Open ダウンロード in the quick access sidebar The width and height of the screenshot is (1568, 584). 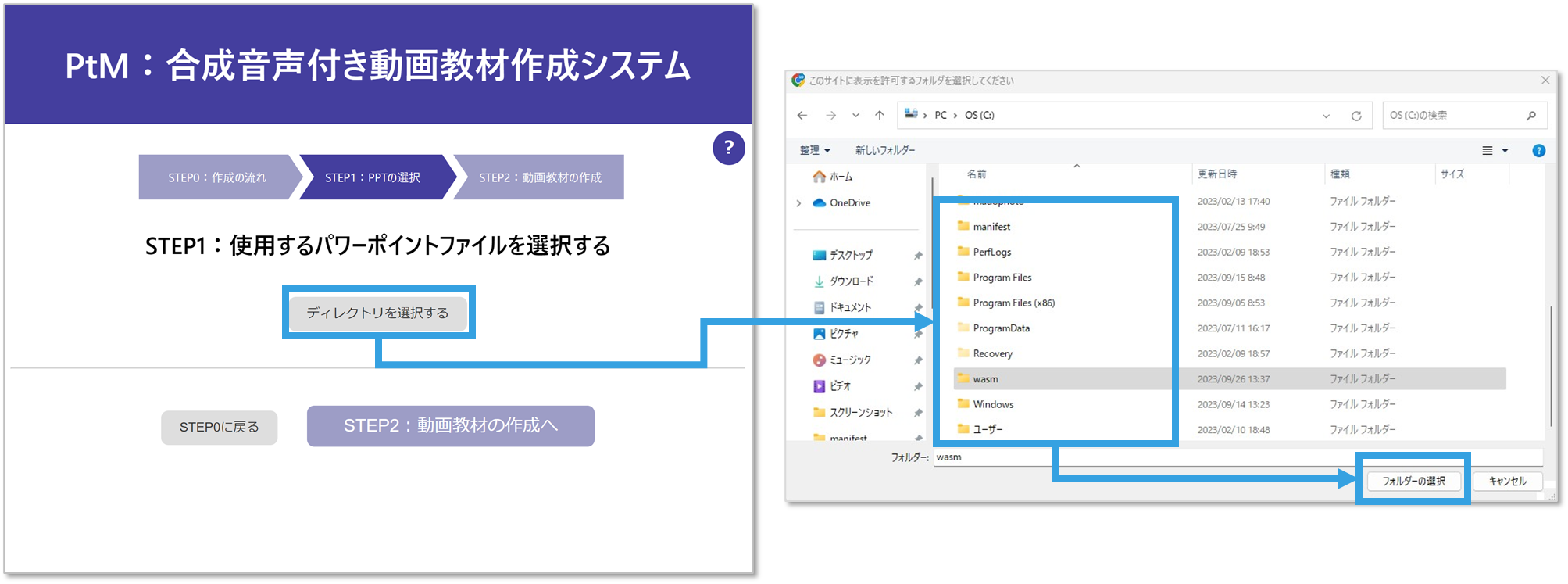click(x=851, y=281)
